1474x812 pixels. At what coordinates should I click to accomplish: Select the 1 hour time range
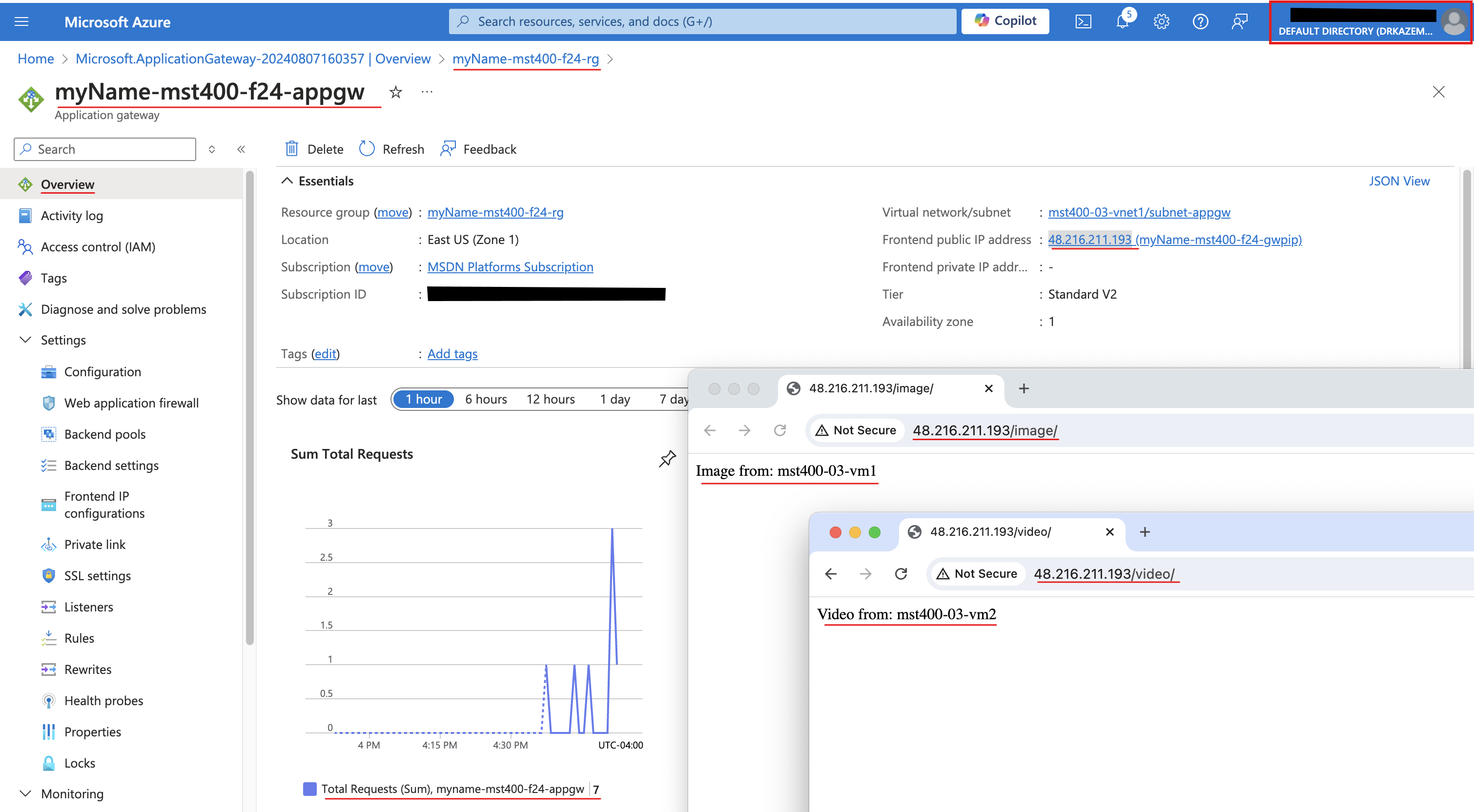pos(424,400)
